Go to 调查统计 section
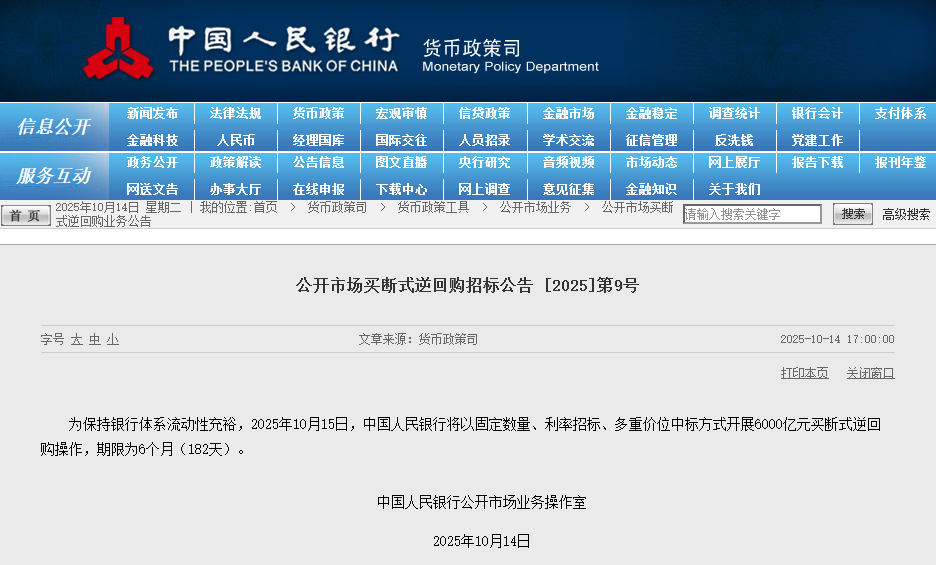The image size is (936, 565). pyautogui.click(x=734, y=114)
